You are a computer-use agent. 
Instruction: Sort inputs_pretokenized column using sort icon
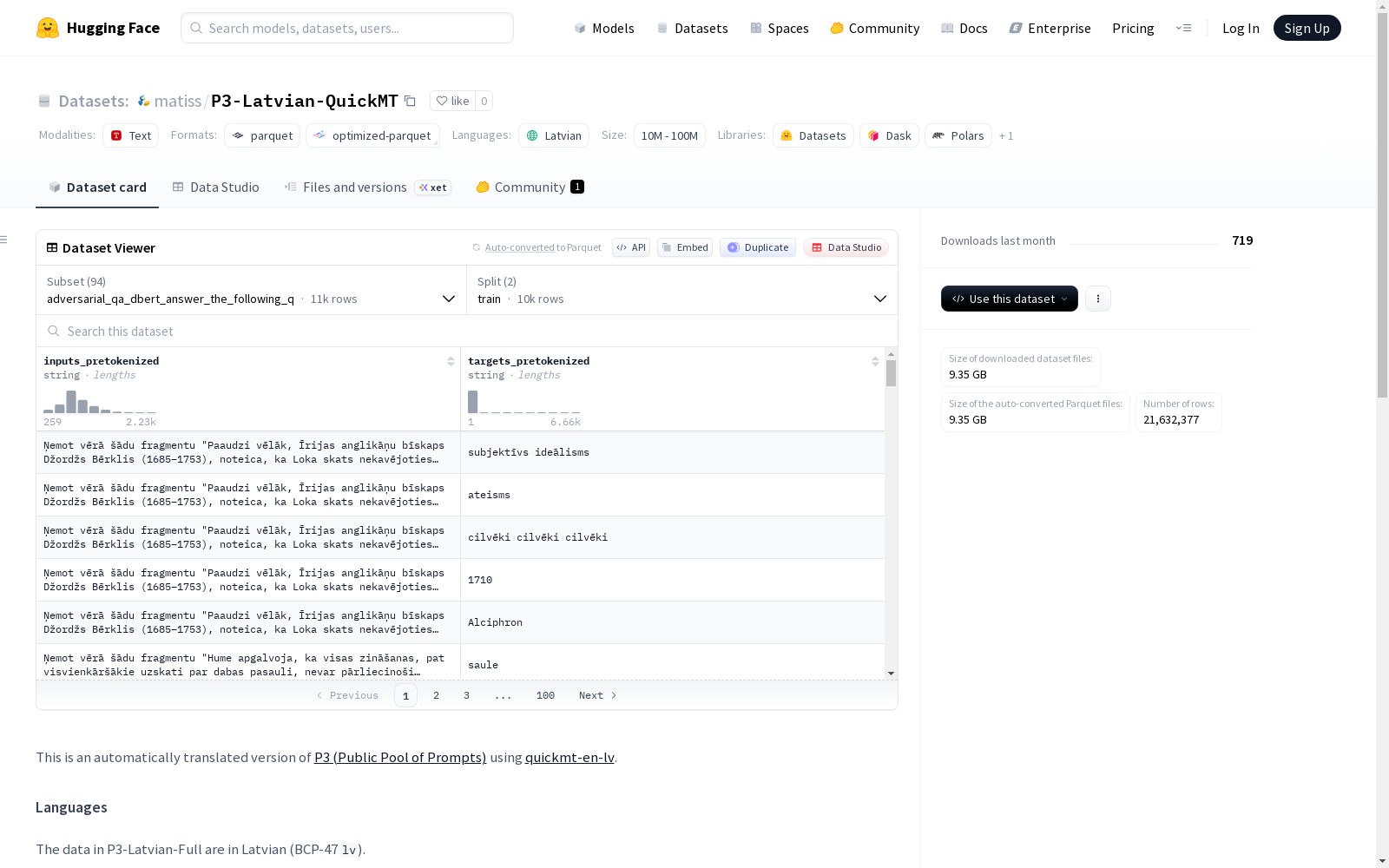(x=451, y=361)
